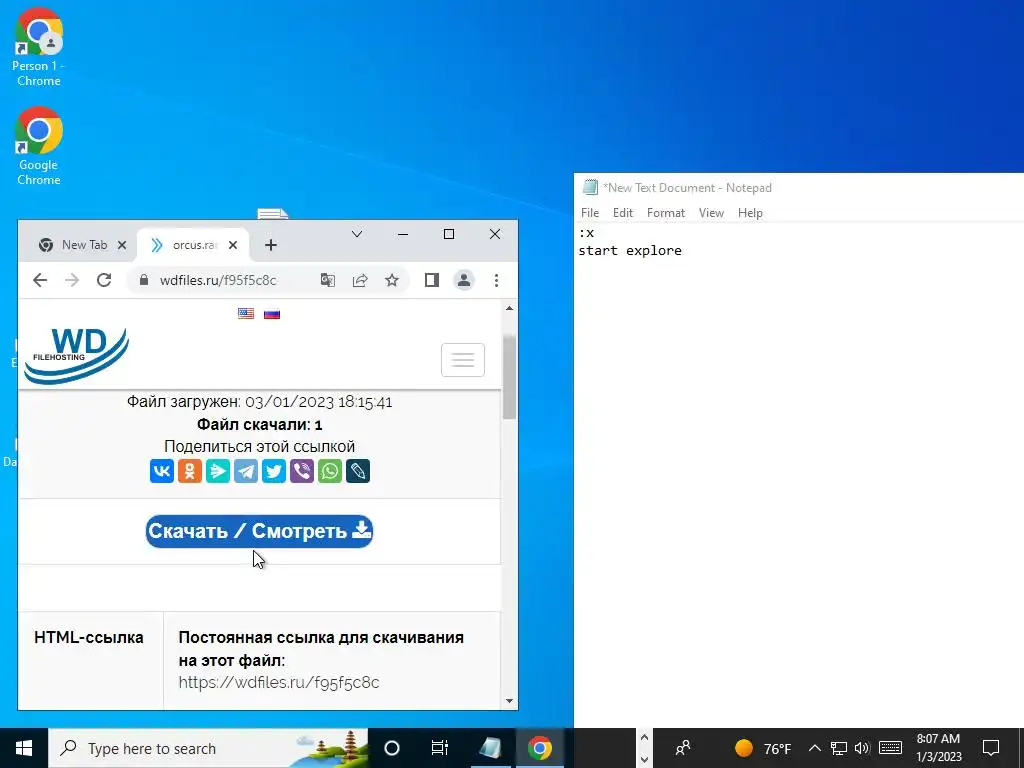This screenshot has height=768, width=1024.
Task: Open Chrome side panel
Action: coord(432,280)
